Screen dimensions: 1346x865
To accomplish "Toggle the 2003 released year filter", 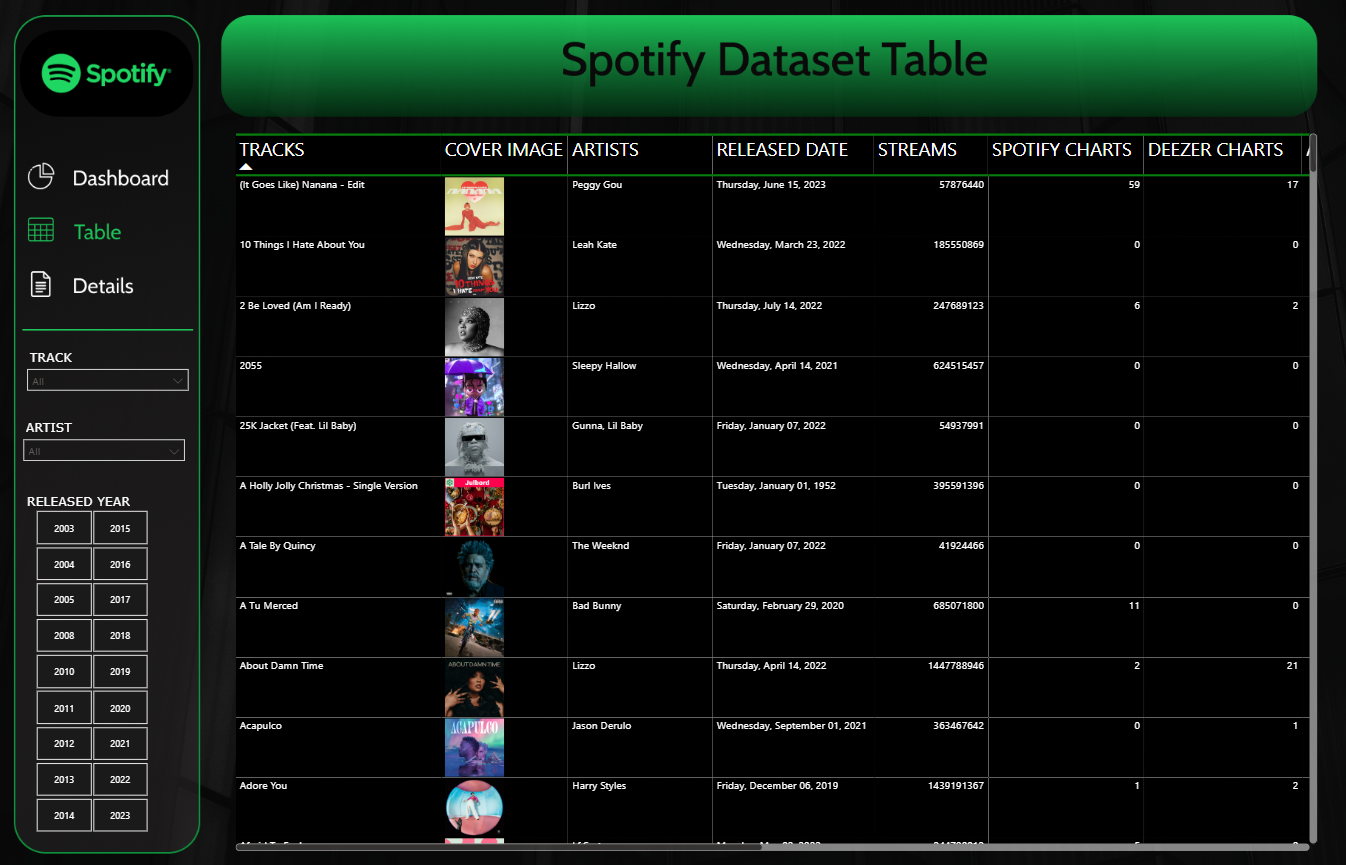I will pos(64,528).
